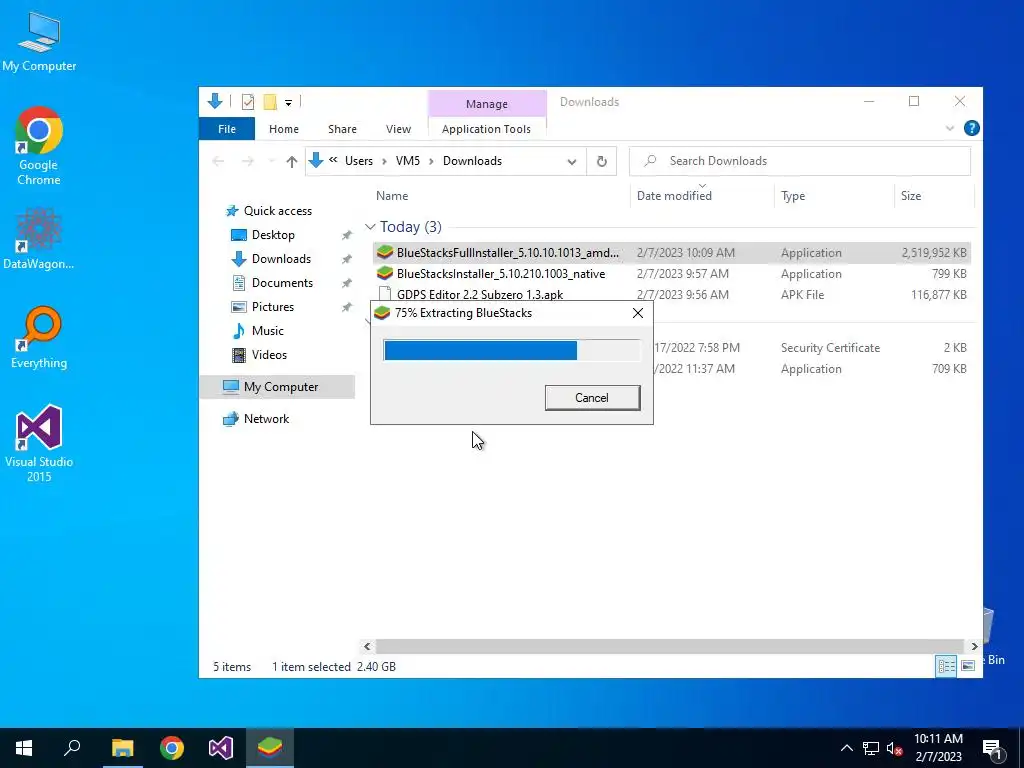Open Desktop in navigation pane
The image size is (1024, 768).
(x=273, y=235)
